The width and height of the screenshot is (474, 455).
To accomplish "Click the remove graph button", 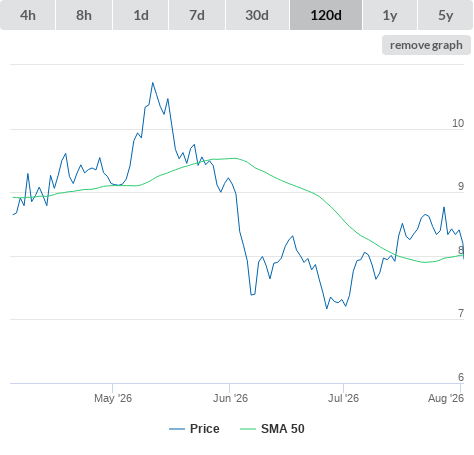I will pos(426,45).
